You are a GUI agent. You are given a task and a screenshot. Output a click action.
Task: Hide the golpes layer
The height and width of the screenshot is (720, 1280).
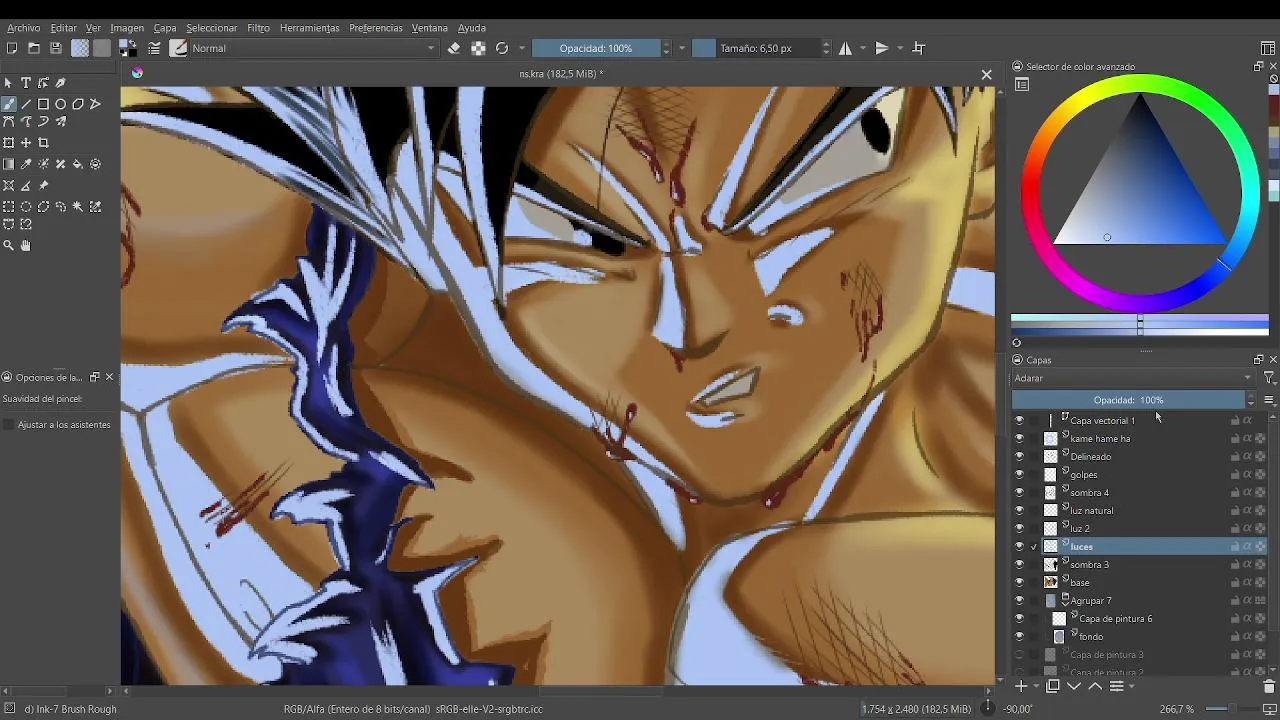[1019, 475]
